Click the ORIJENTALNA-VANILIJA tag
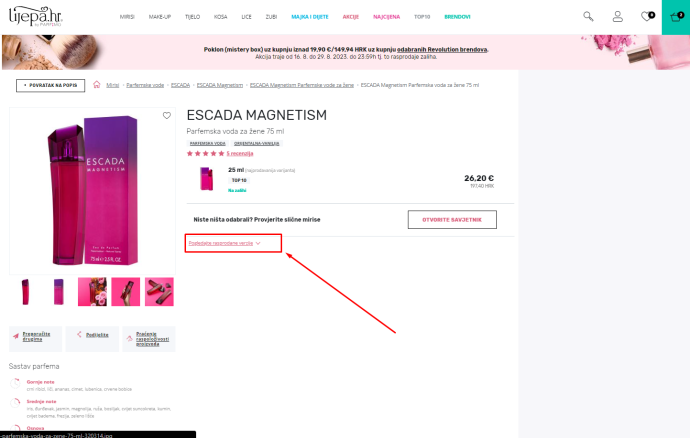This screenshot has width=690, height=438. click(x=258, y=143)
